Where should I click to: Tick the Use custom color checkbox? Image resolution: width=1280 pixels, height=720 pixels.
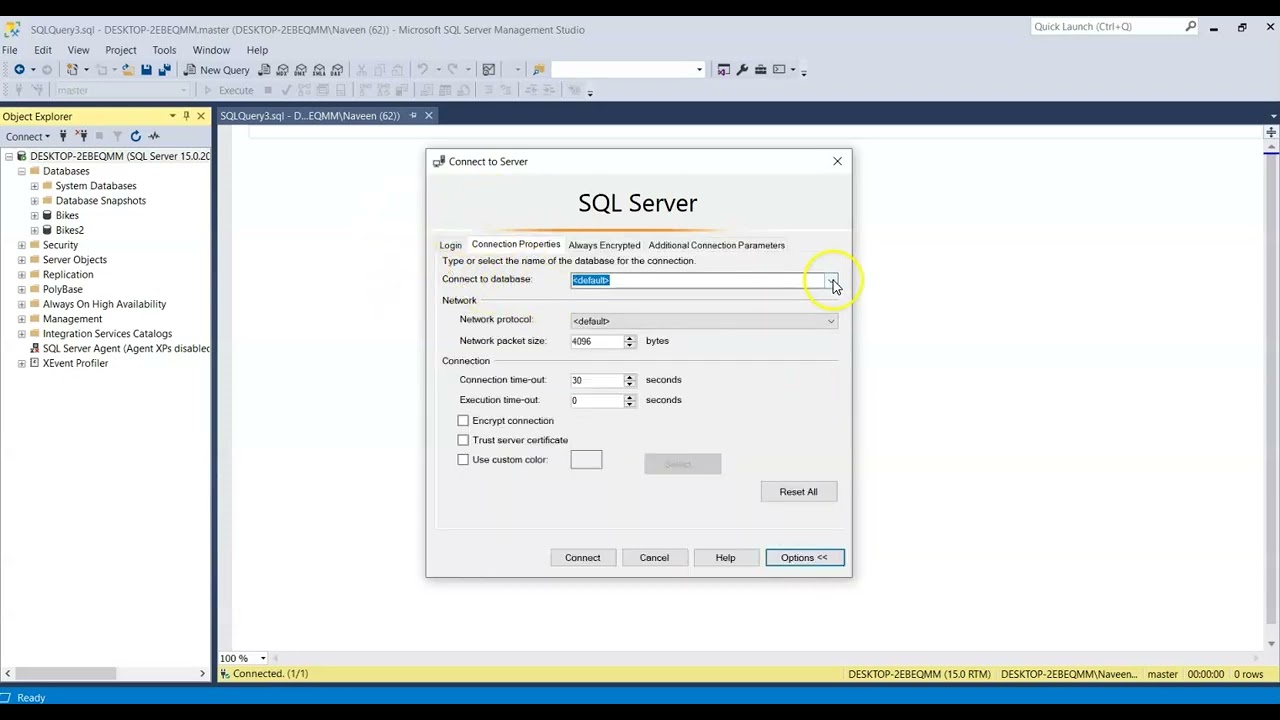[463, 460]
